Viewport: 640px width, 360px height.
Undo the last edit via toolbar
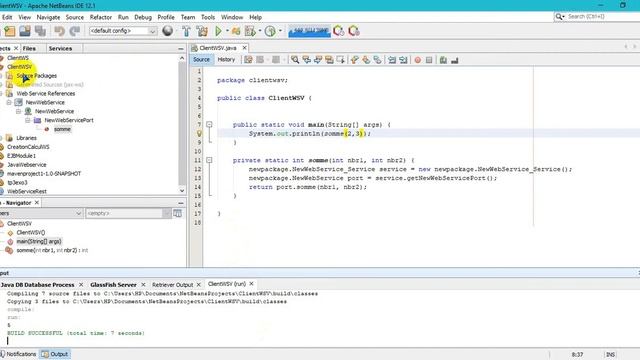click(x=60, y=31)
